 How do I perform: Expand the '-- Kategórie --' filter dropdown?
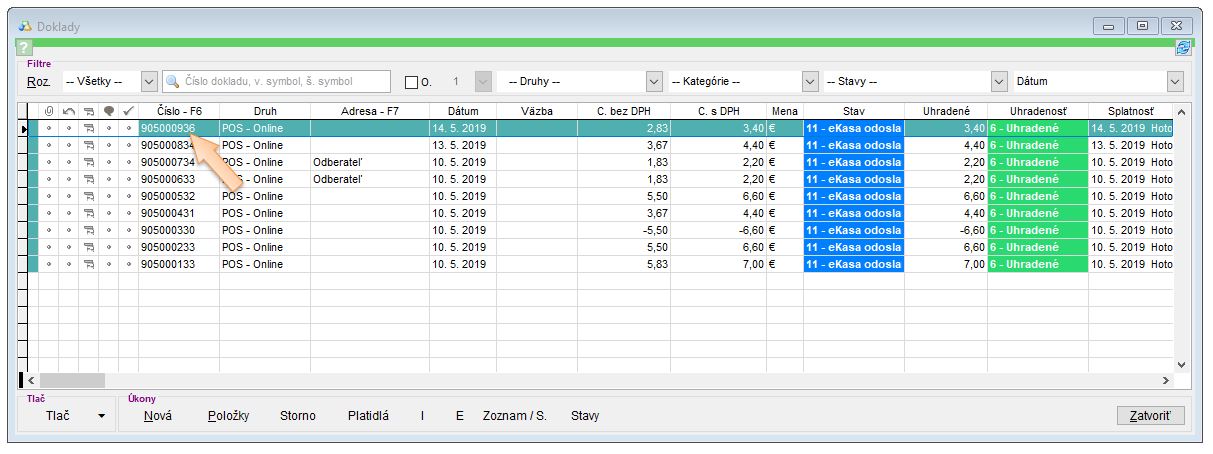(x=810, y=82)
